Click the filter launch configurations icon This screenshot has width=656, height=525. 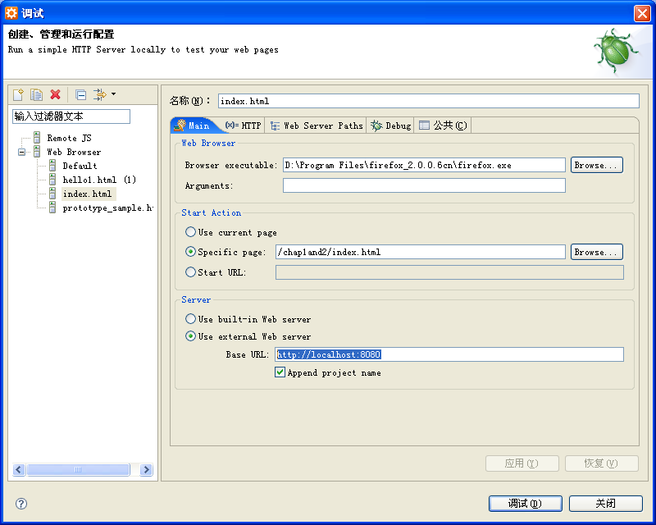(100, 95)
